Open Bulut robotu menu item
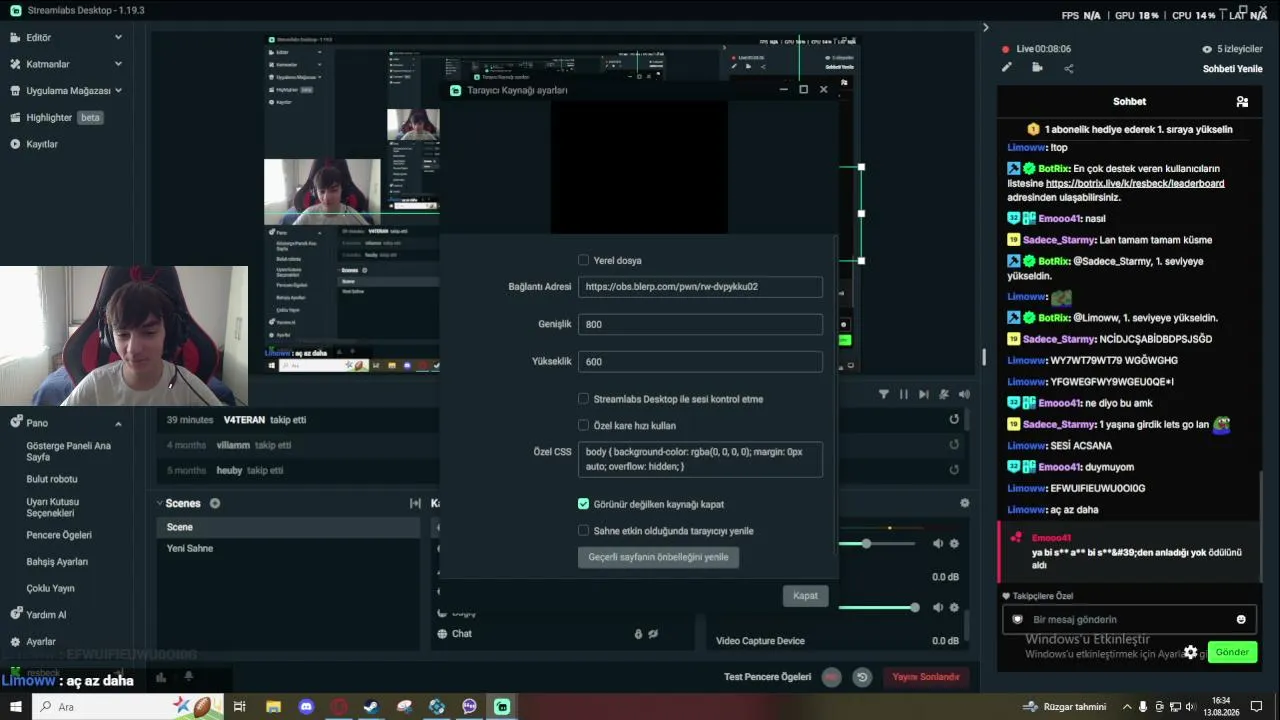Image resolution: width=1280 pixels, height=720 pixels. (52, 479)
